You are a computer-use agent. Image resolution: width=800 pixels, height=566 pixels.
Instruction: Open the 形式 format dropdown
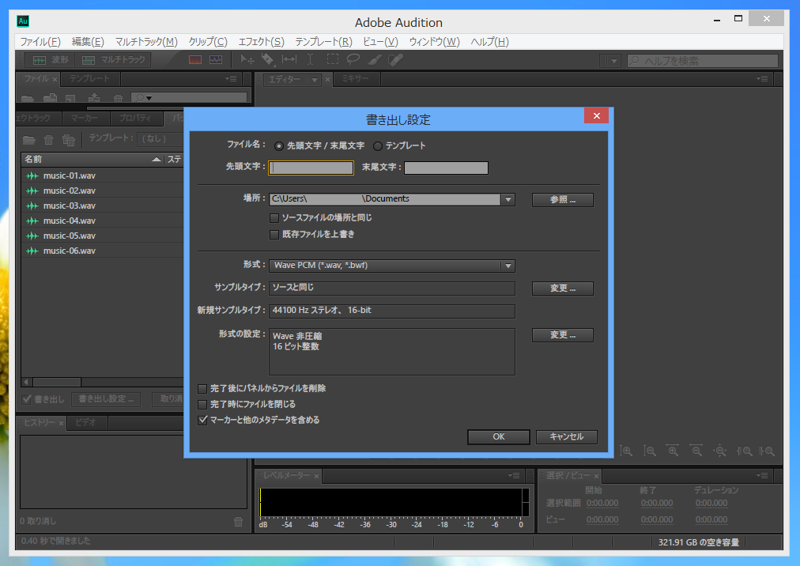392,265
